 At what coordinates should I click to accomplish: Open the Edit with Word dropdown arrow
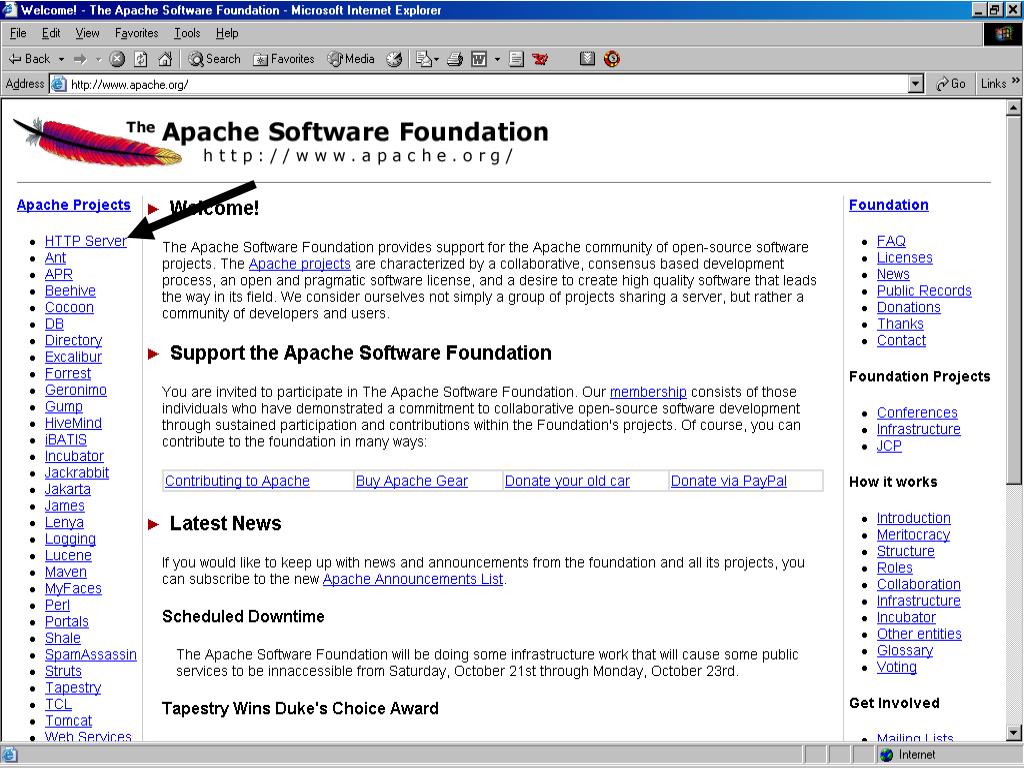(497, 59)
